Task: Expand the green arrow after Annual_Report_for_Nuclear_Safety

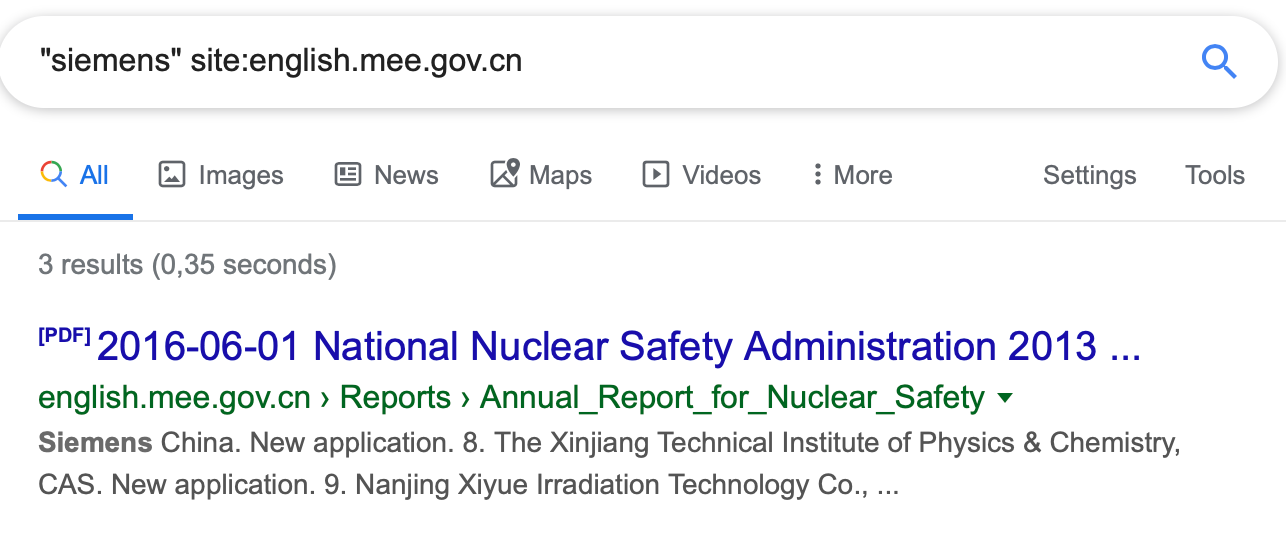Action: pyautogui.click(x=1005, y=399)
